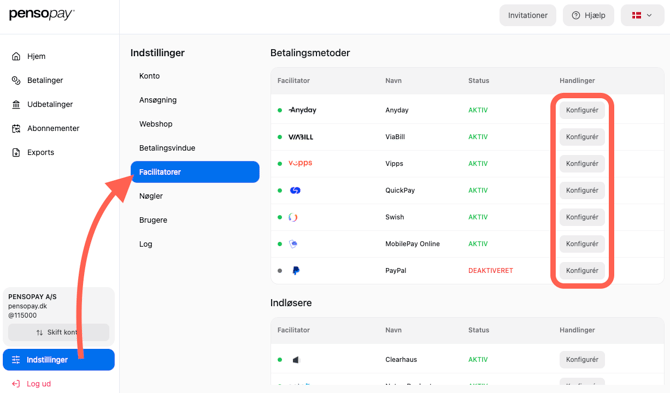Viewport: 670px width, 393px height.
Task: Click the Log ud icon
Action: (x=16, y=384)
